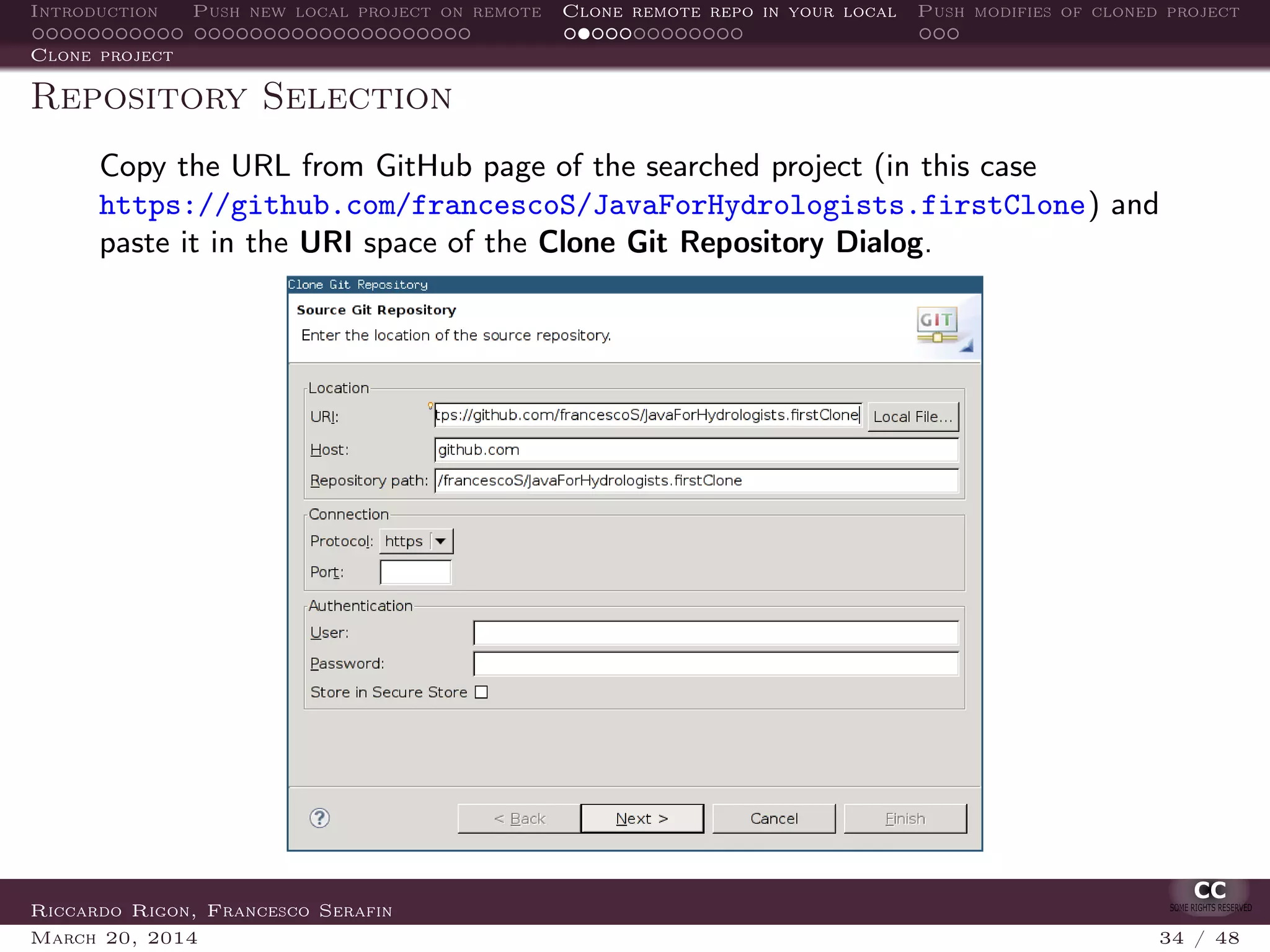1270x952 pixels.
Task: Go to Clone remote repo in your local section
Action: (729, 12)
